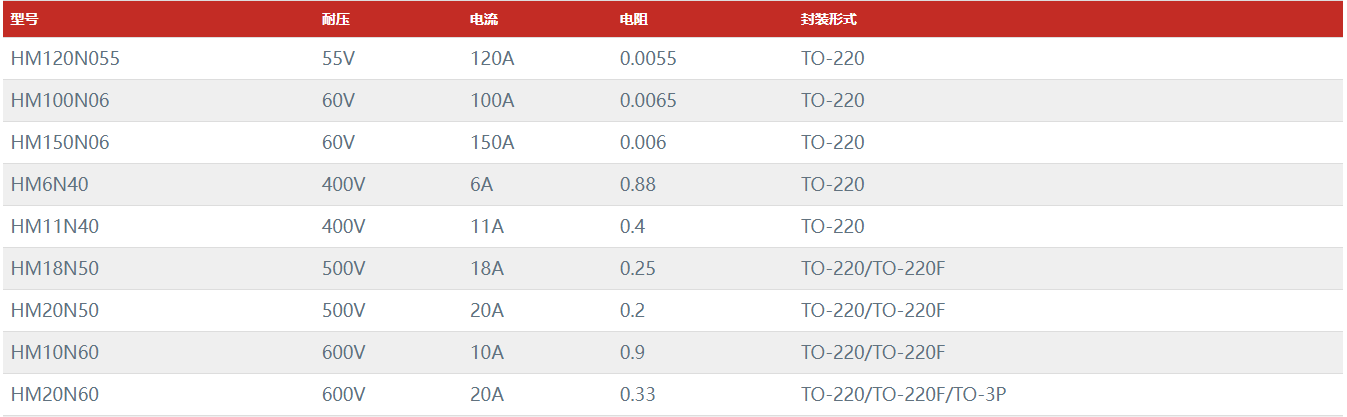Screen dimensions: 1347x417
Task: Click the 55V voltage cell
Action: tap(338, 59)
